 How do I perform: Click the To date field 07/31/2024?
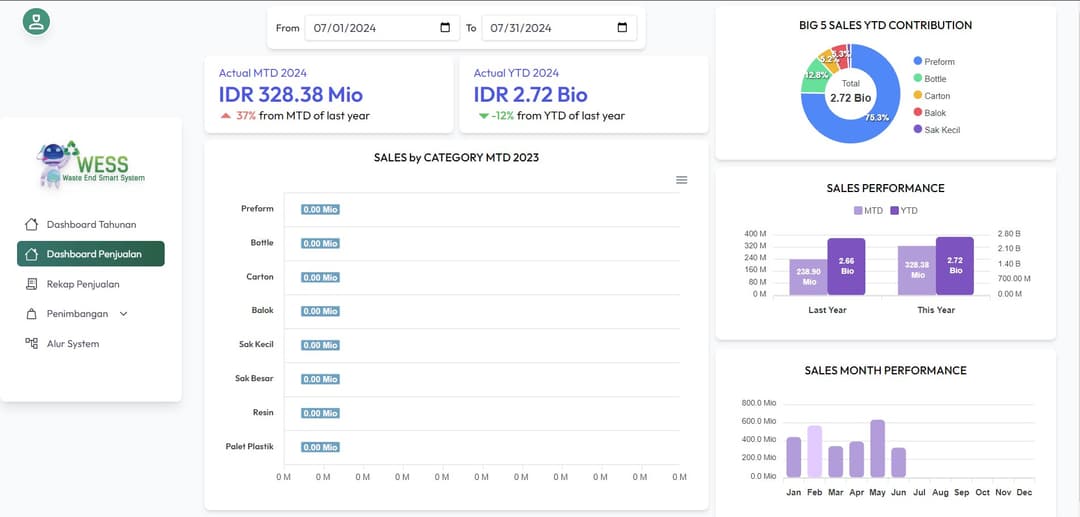522,28
